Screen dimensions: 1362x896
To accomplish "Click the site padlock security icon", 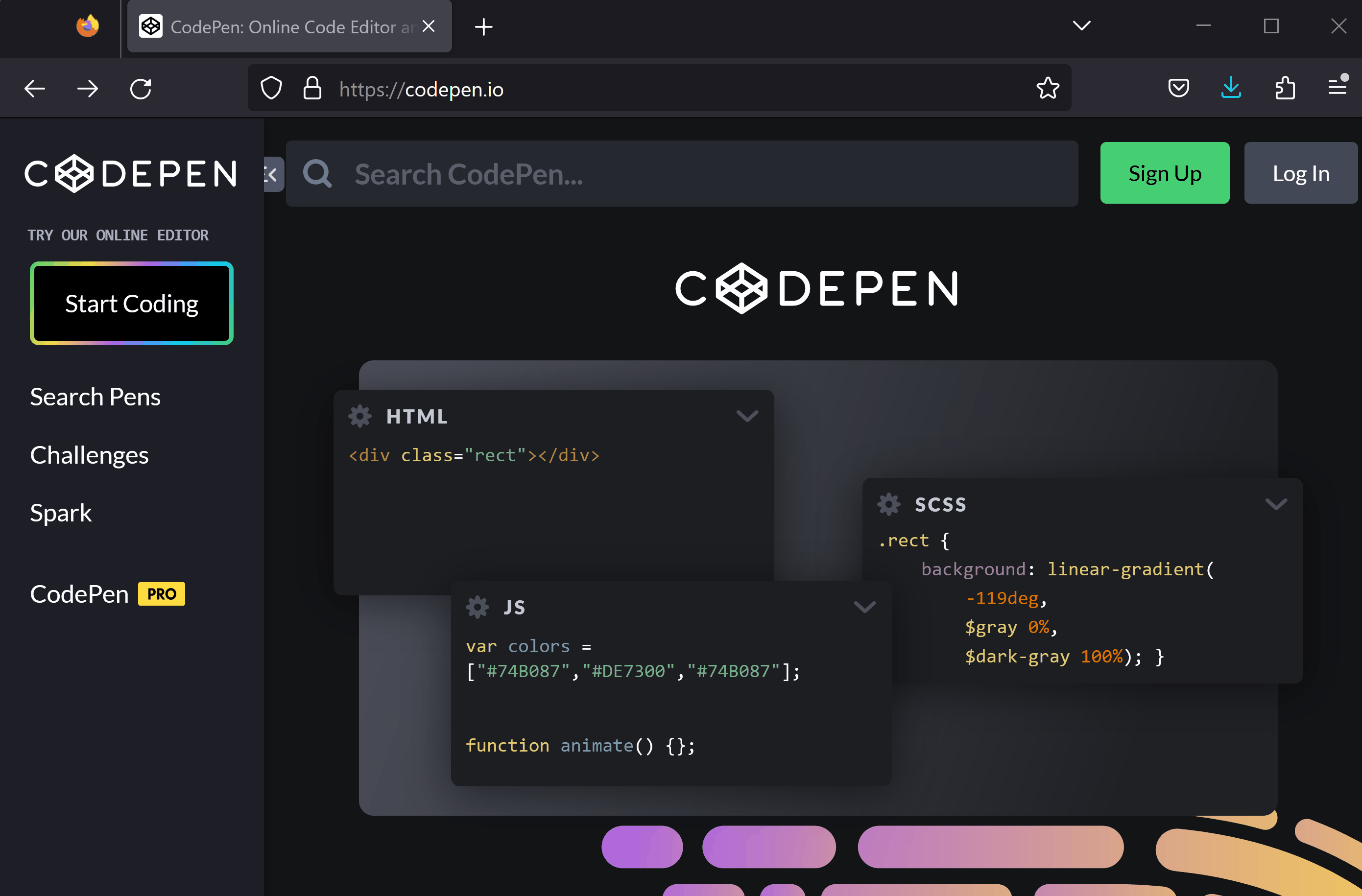I will 312,89.
